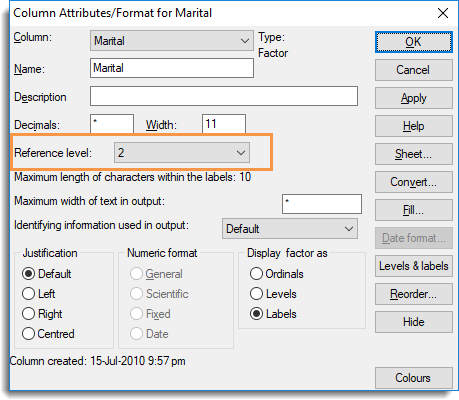
Task: Expand the Reference level dropdown
Action: [x=182, y=153]
